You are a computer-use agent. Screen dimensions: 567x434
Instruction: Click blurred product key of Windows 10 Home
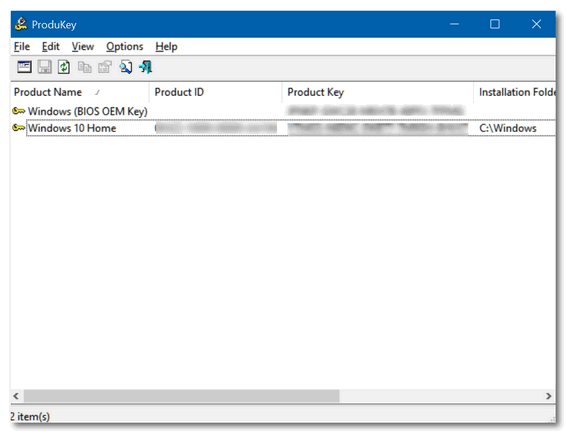378,128
